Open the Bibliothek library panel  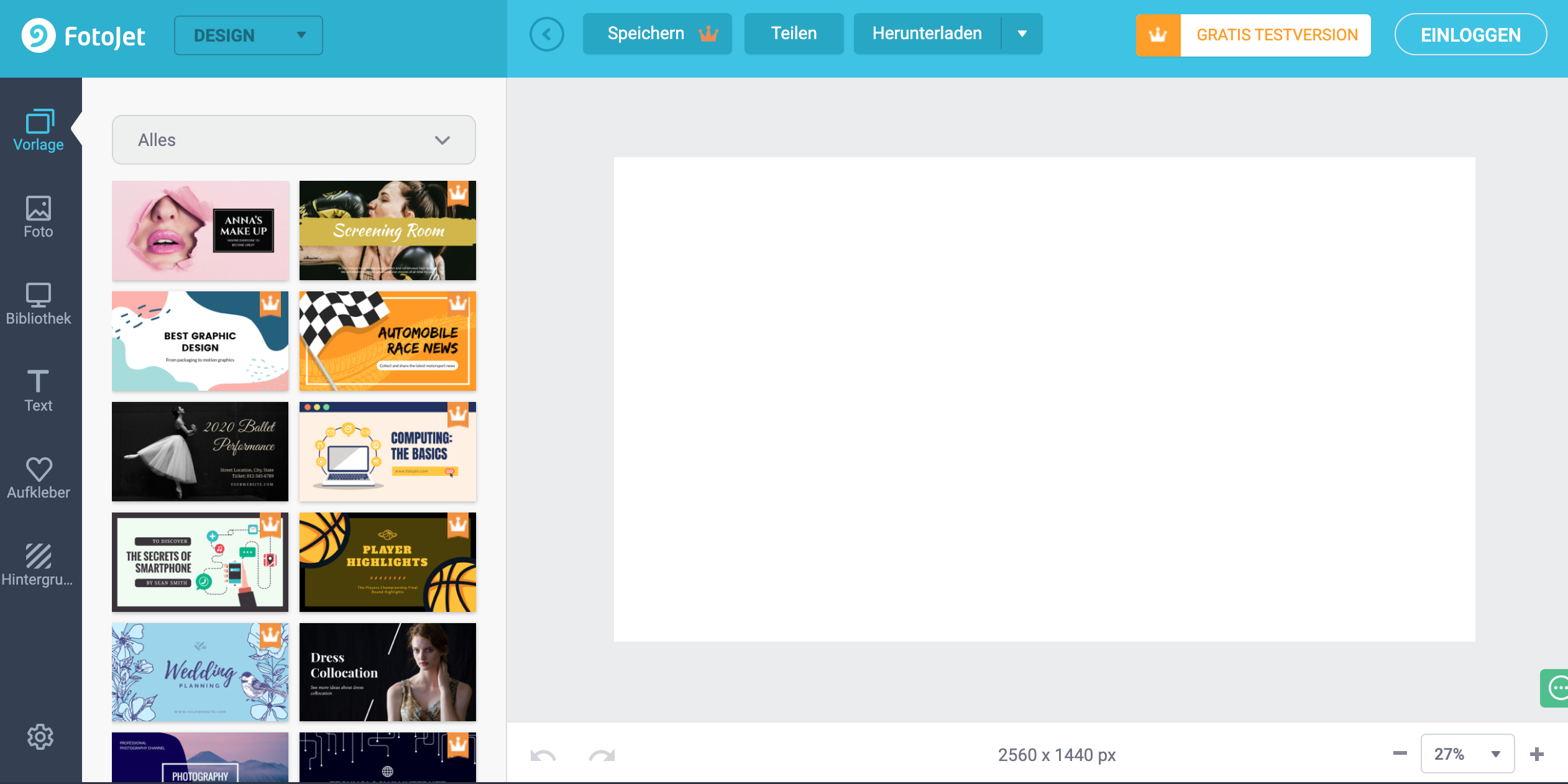click(x=39, y=304)
